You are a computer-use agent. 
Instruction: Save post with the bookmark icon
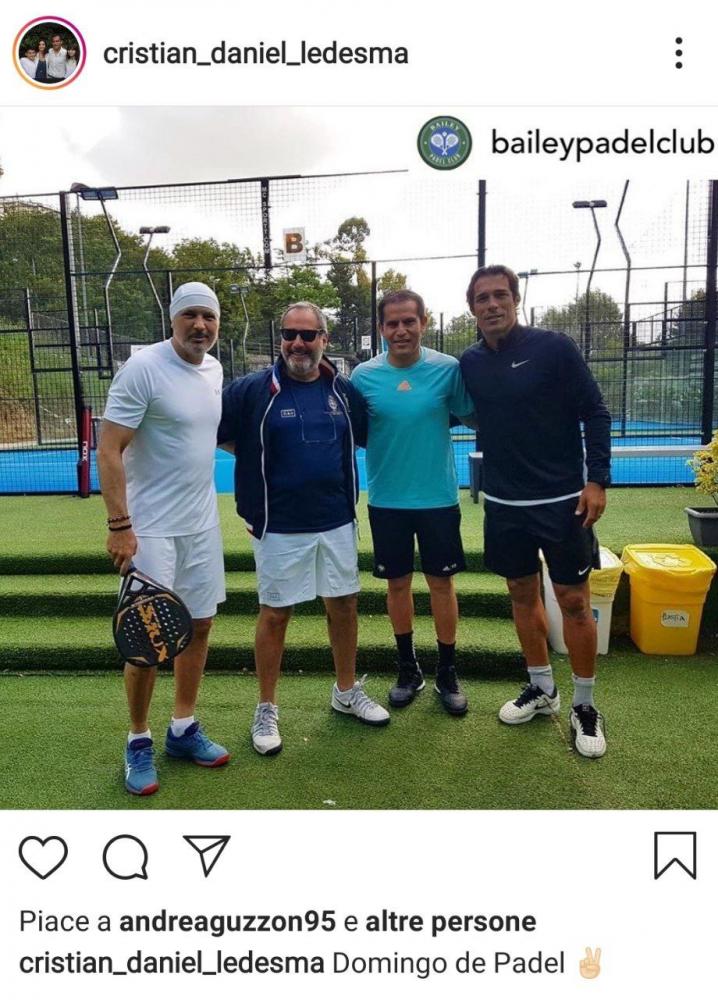675,856
